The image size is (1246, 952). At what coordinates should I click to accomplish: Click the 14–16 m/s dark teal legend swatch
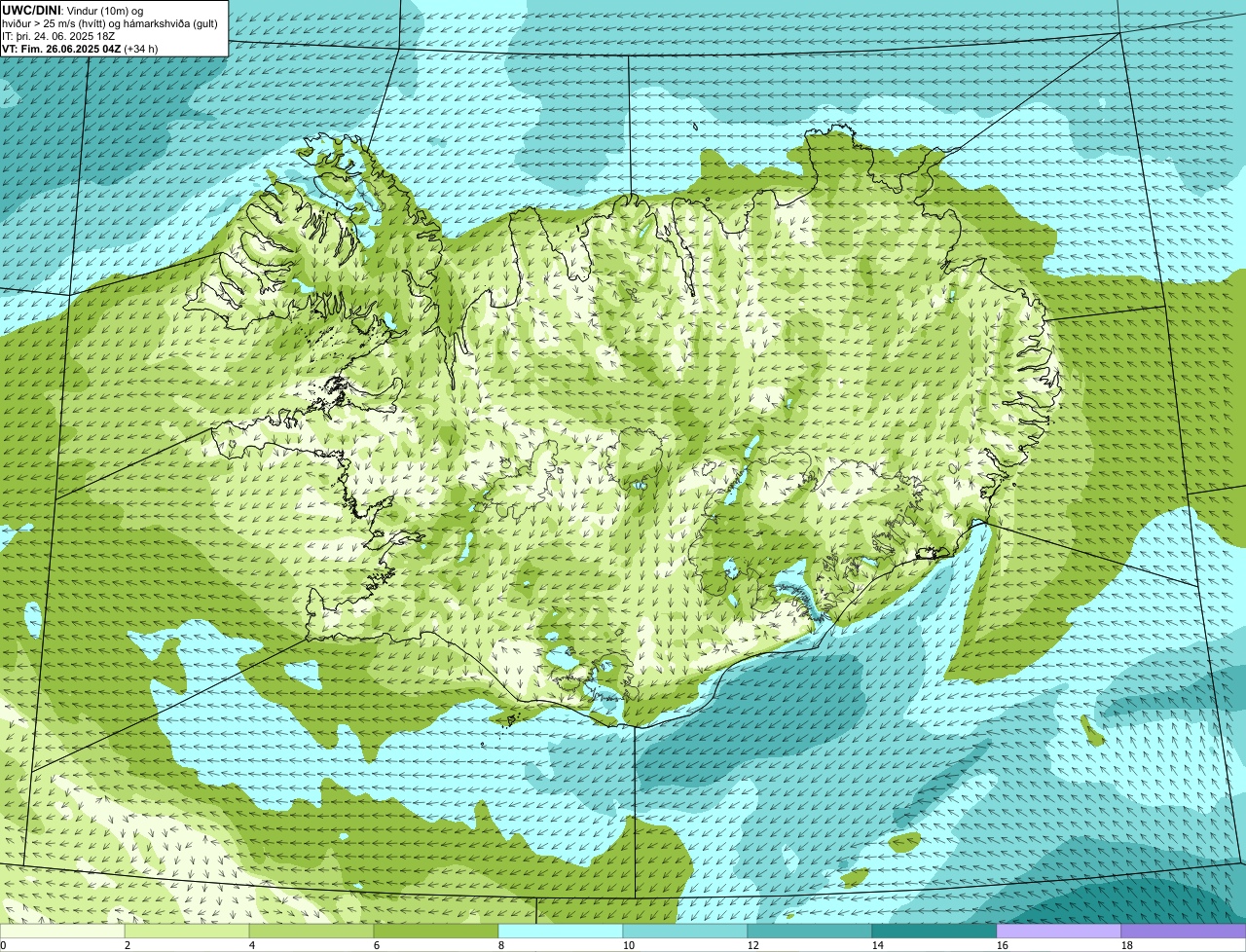coord(934,931)
